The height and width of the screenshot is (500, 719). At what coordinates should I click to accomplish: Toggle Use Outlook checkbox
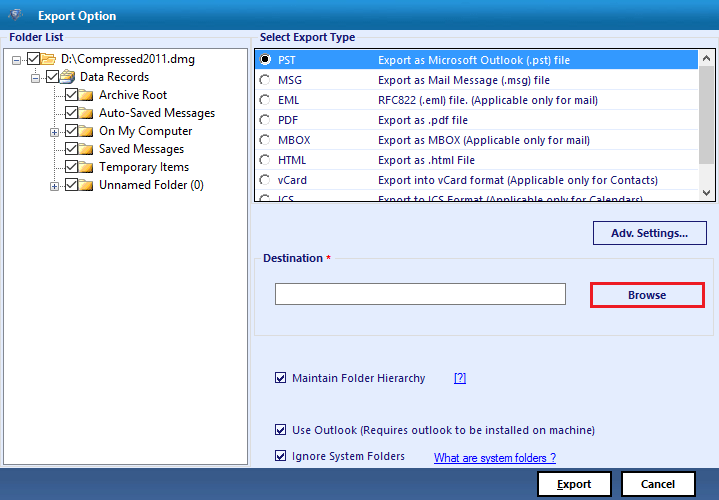pyautogui.click(x=280, y=430)
